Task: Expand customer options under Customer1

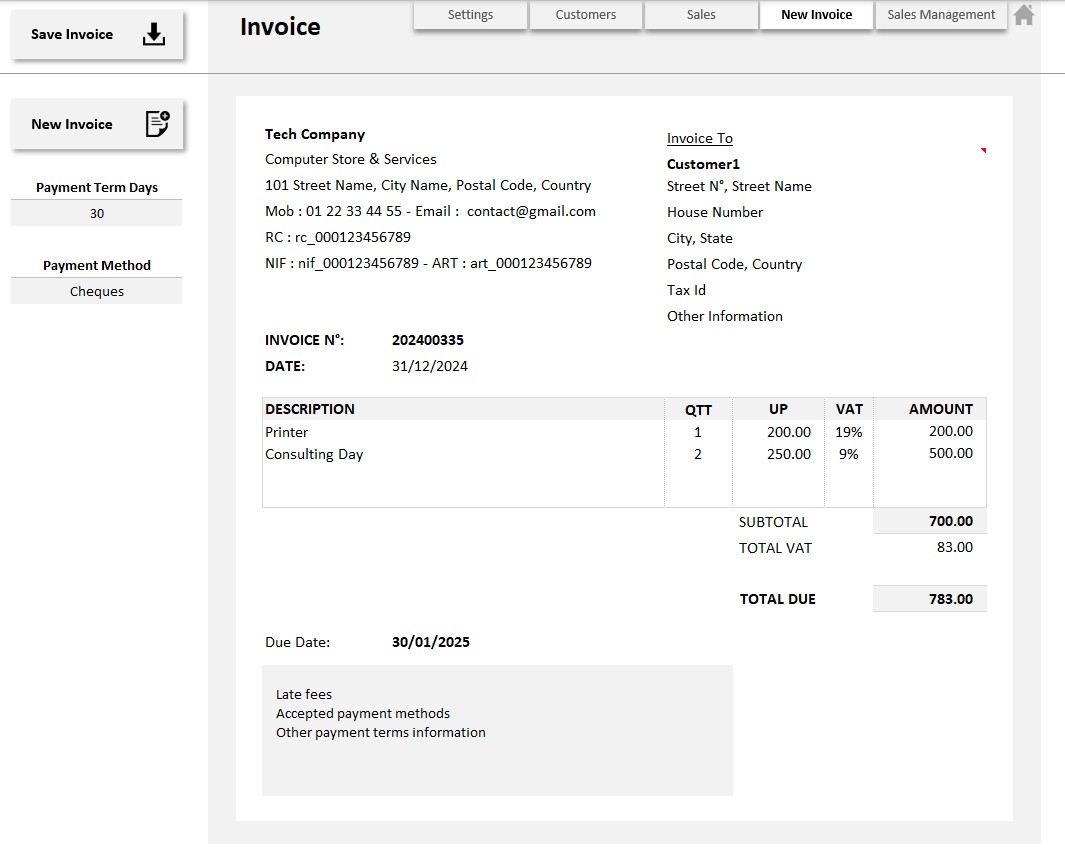Action: pos(701,164)
